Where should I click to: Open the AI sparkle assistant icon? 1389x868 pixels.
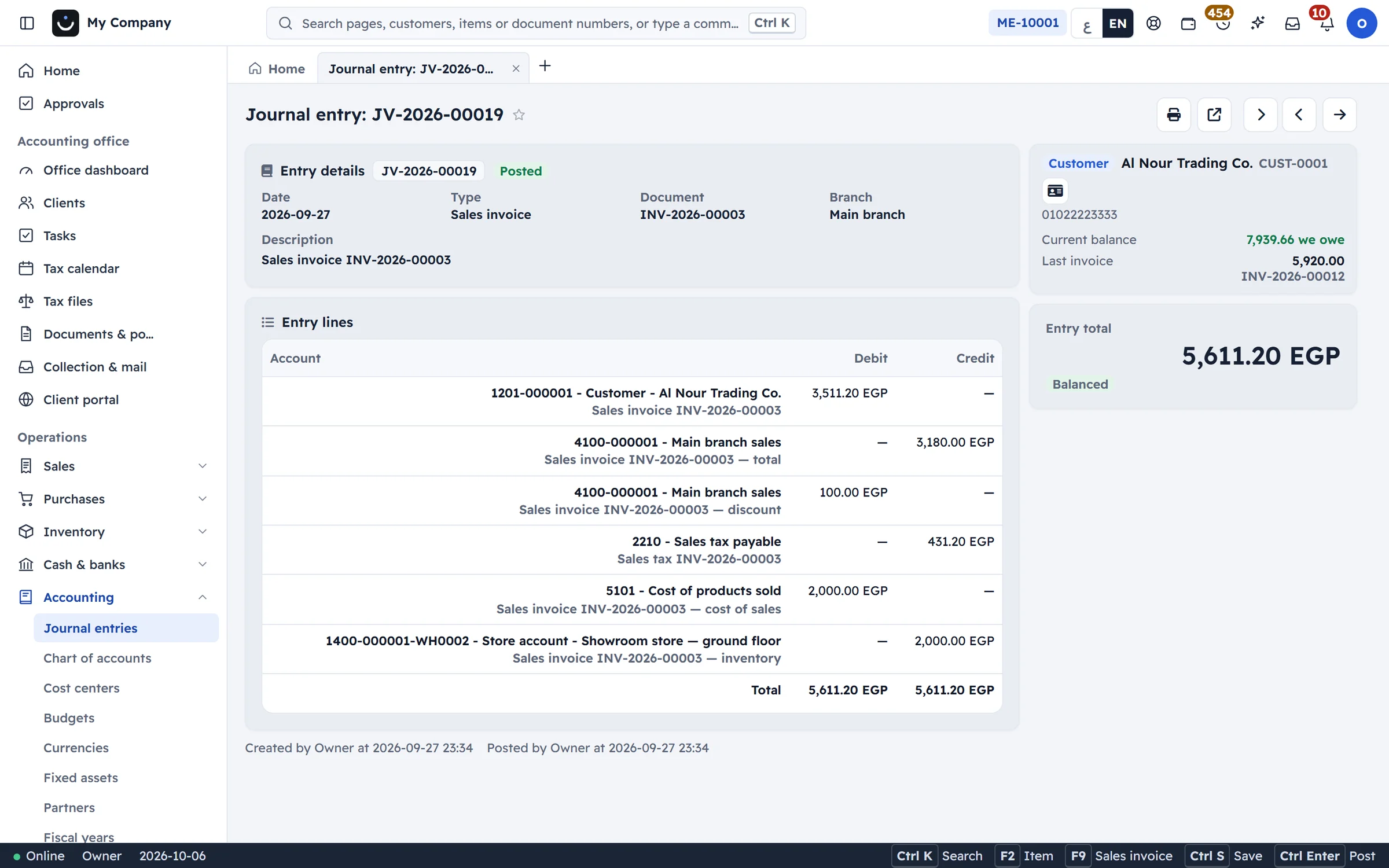click(x=1258, y=23)
